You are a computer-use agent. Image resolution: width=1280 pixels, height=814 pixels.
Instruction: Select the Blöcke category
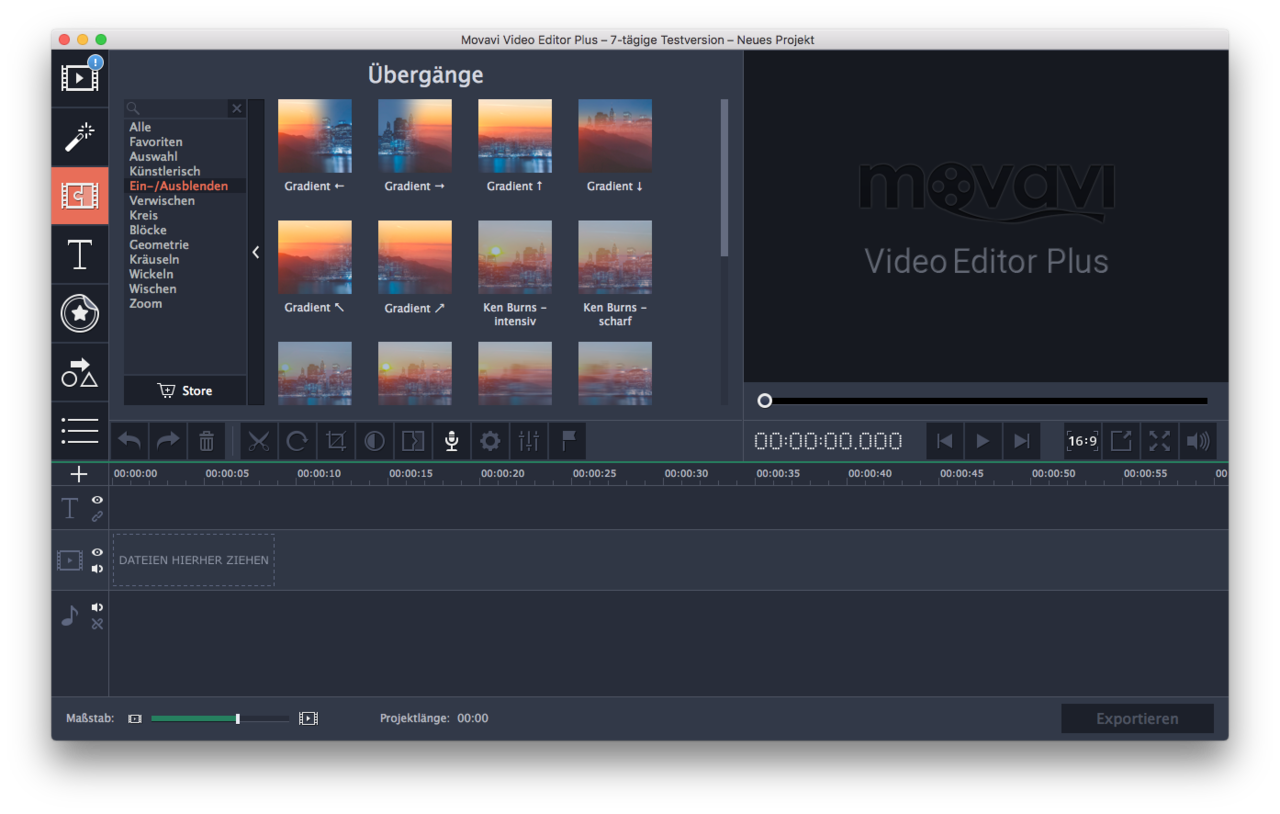[148, 230]
